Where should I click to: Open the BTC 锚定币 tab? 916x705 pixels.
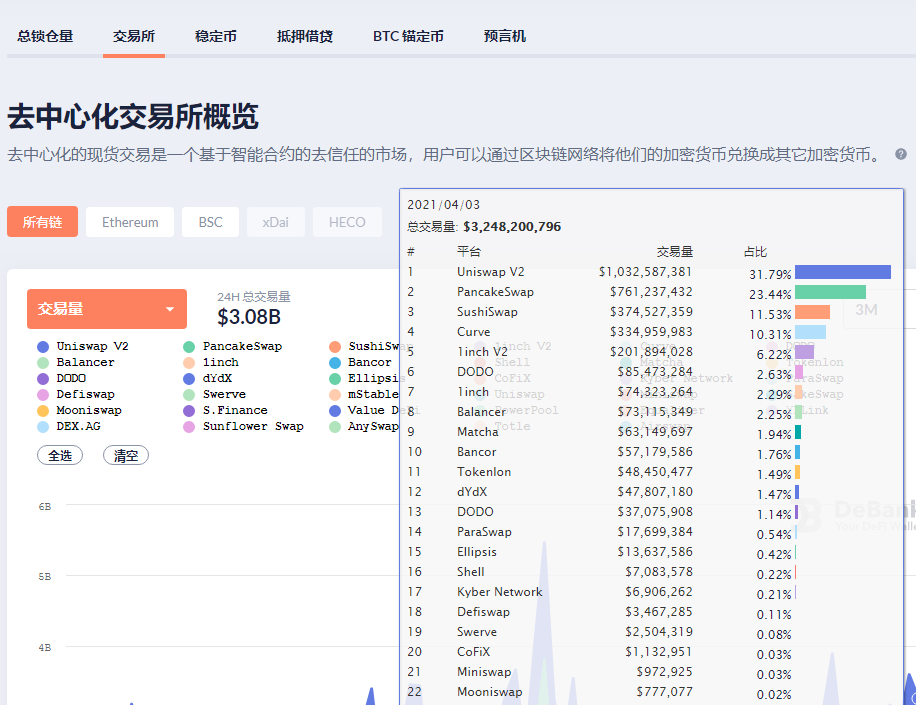tap(408, 36)
